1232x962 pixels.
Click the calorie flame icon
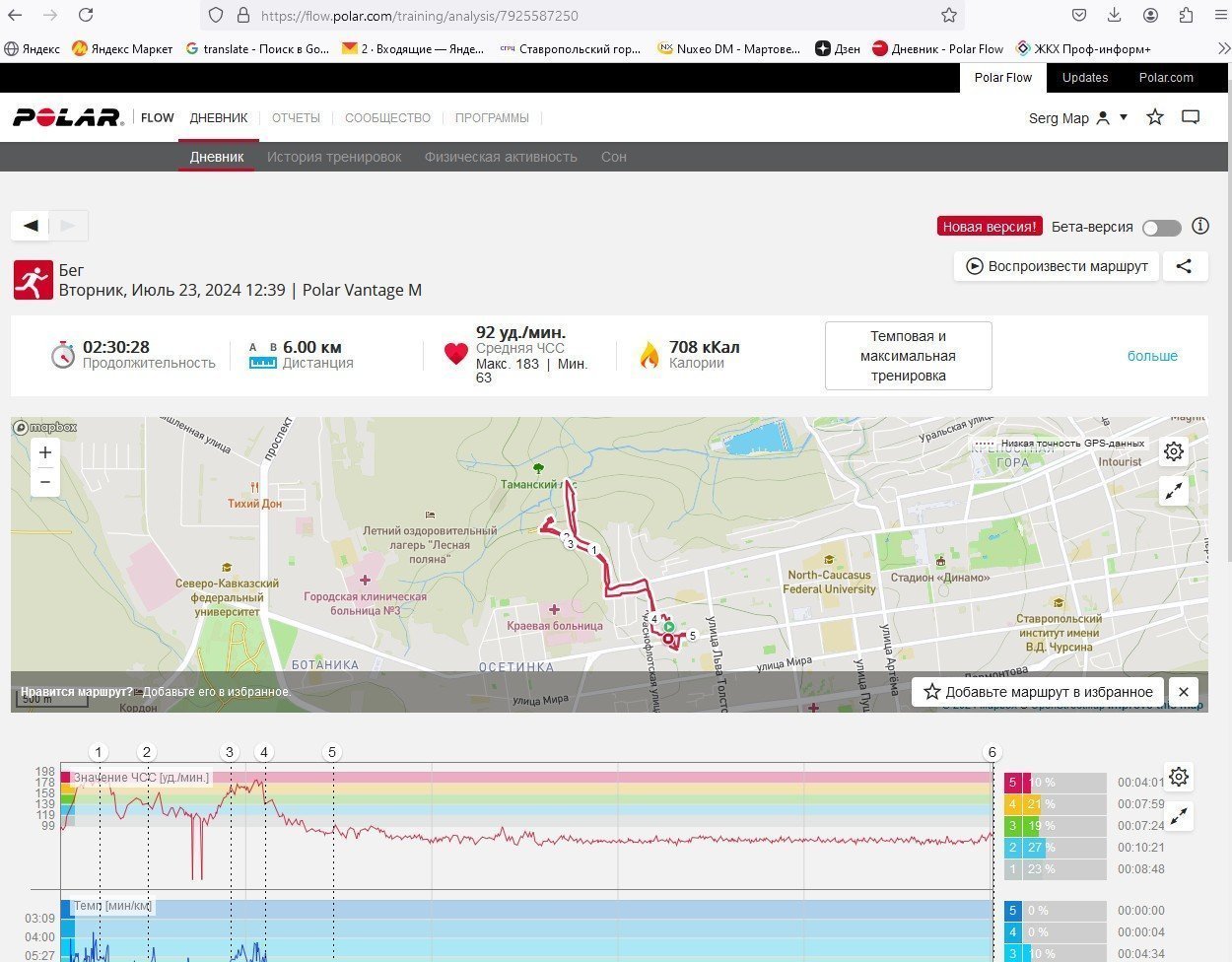[x=649, y=355]
